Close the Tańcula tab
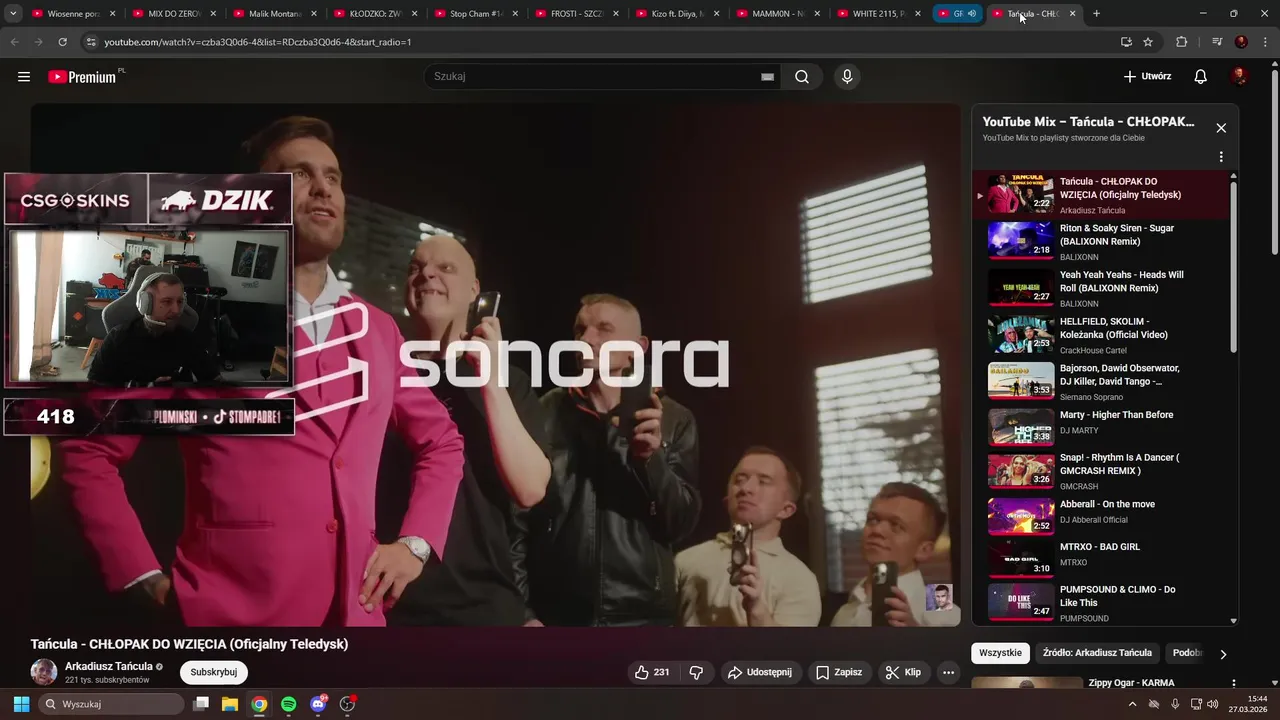1280x720 pixels. [x=1072, y=14]
